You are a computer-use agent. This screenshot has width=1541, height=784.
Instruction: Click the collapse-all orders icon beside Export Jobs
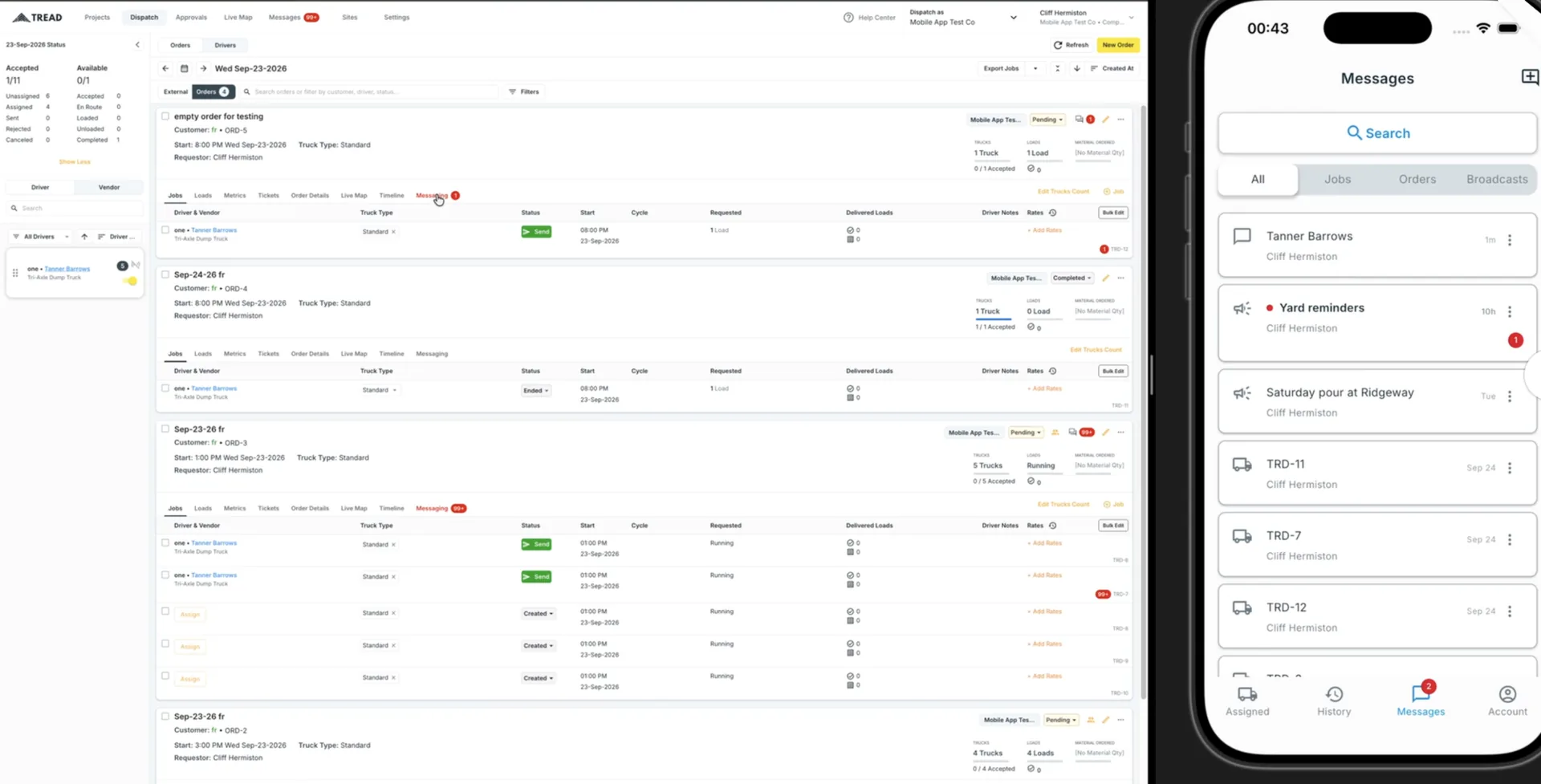tap(1057, 68)
